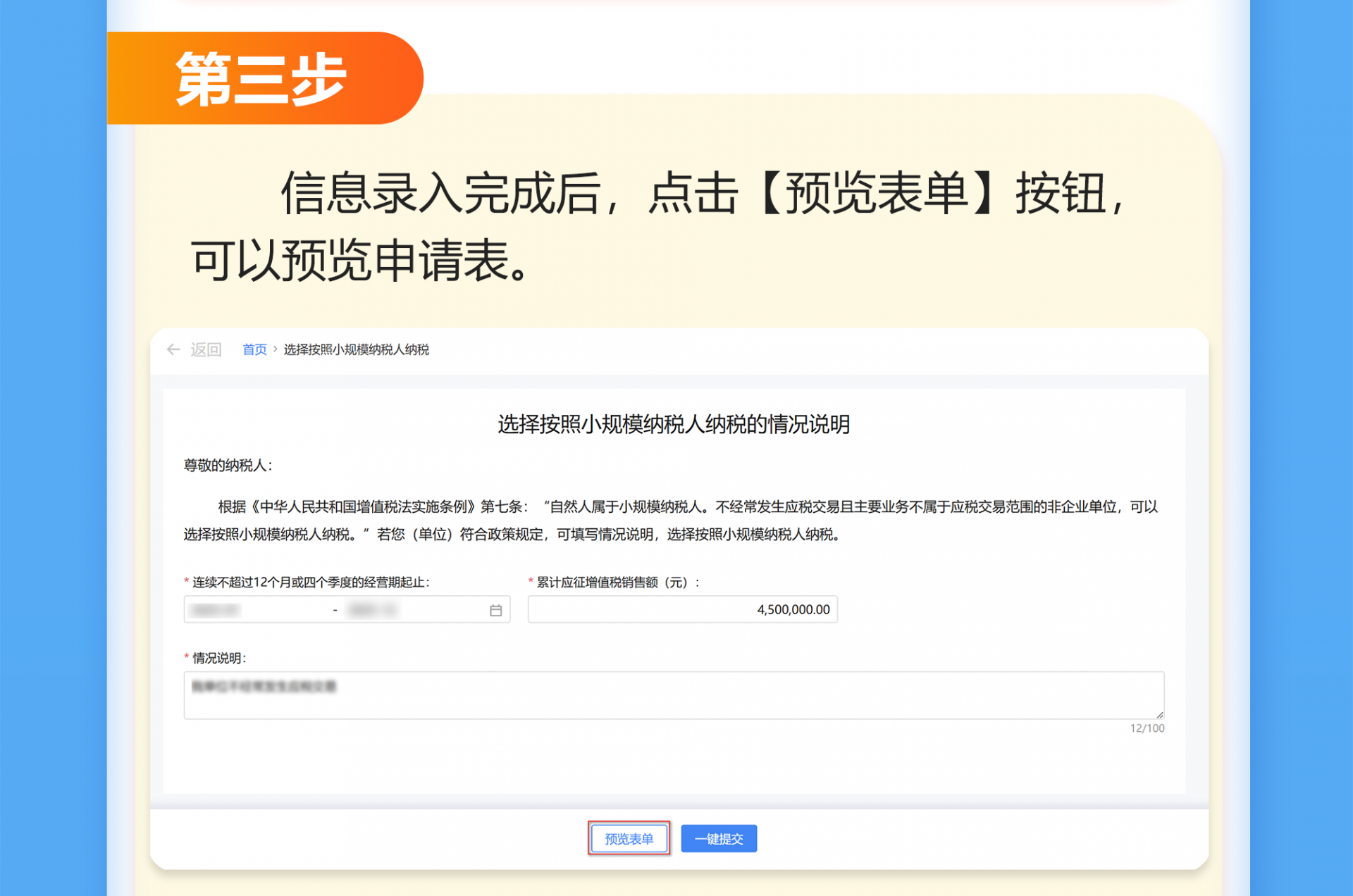This screenshot has width=1353, height=896.
Task: Click the blue 一键提交 button
Action: pos(719,838)
